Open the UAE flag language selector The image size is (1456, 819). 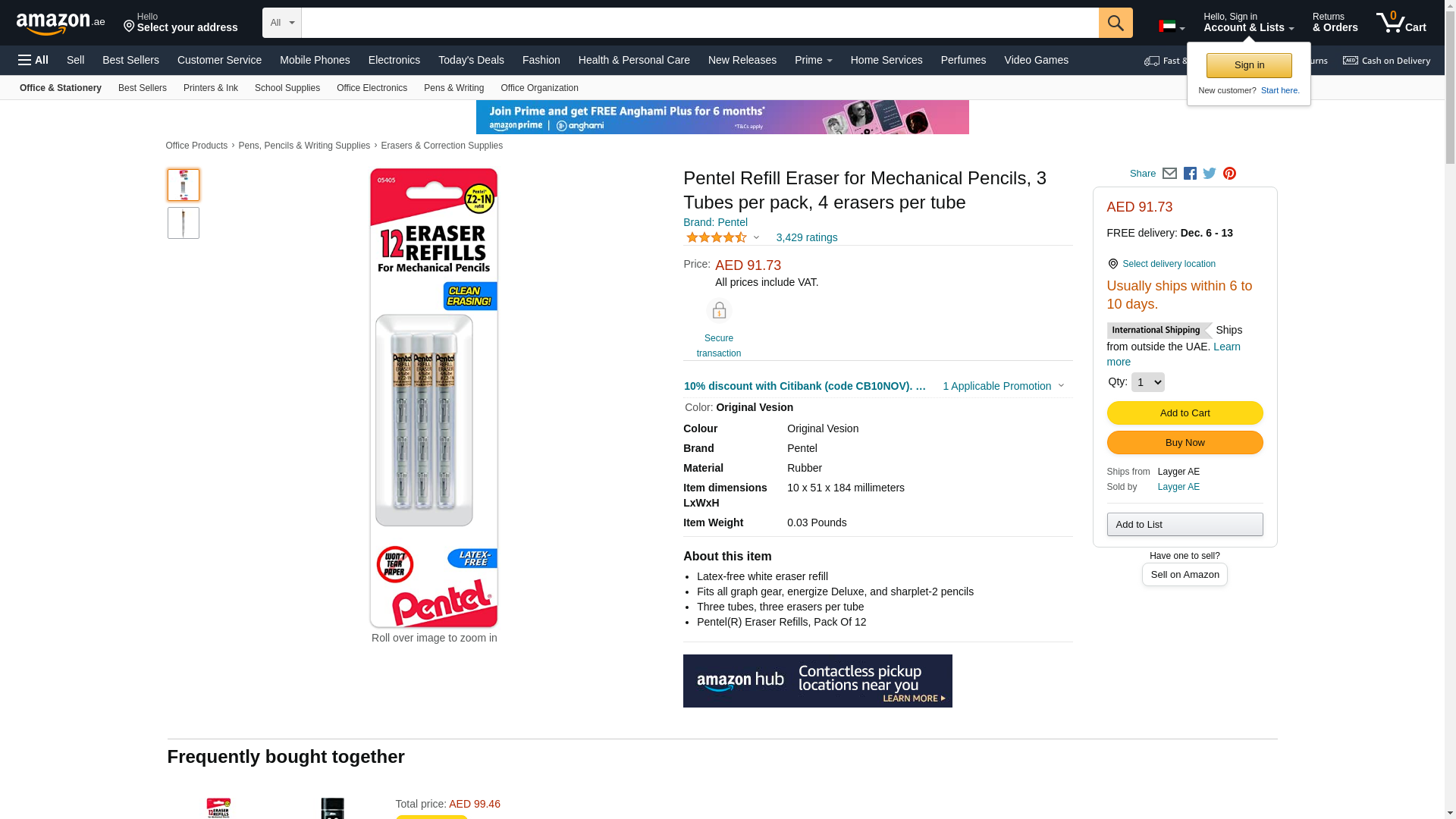pos(1172,27)
